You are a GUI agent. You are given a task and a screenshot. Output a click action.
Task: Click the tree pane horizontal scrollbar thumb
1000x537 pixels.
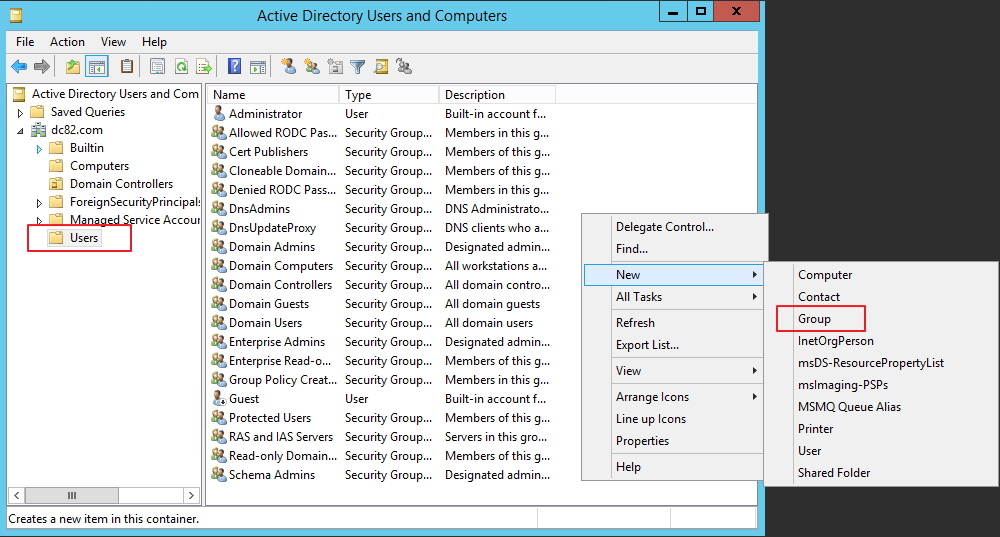(71, 496)
